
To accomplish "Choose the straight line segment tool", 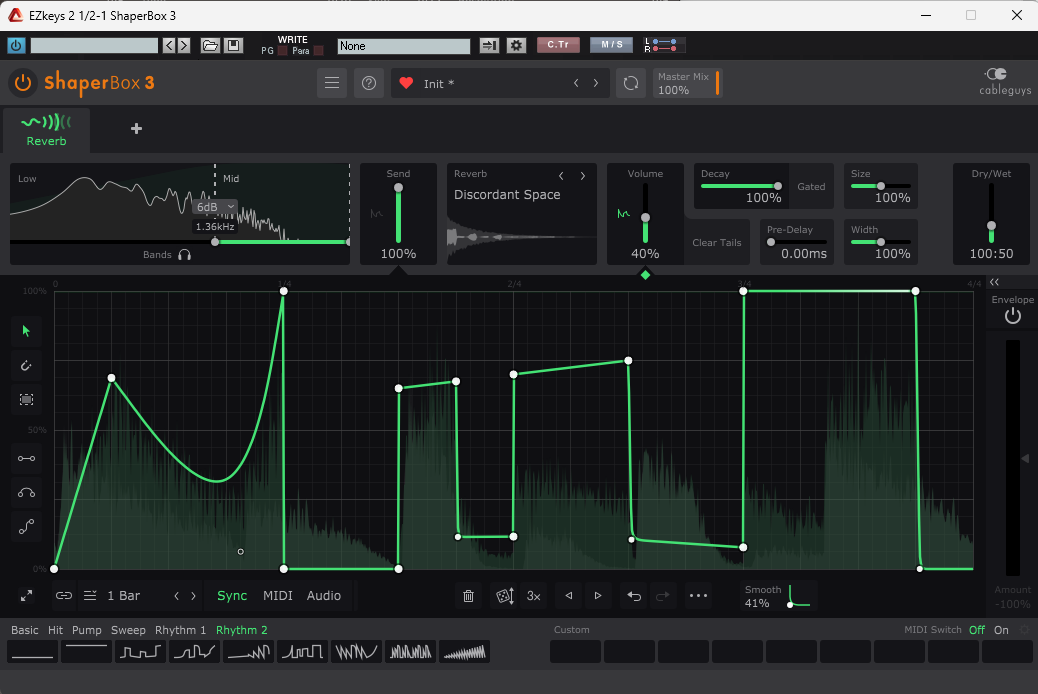I will [x=26, y=458].
